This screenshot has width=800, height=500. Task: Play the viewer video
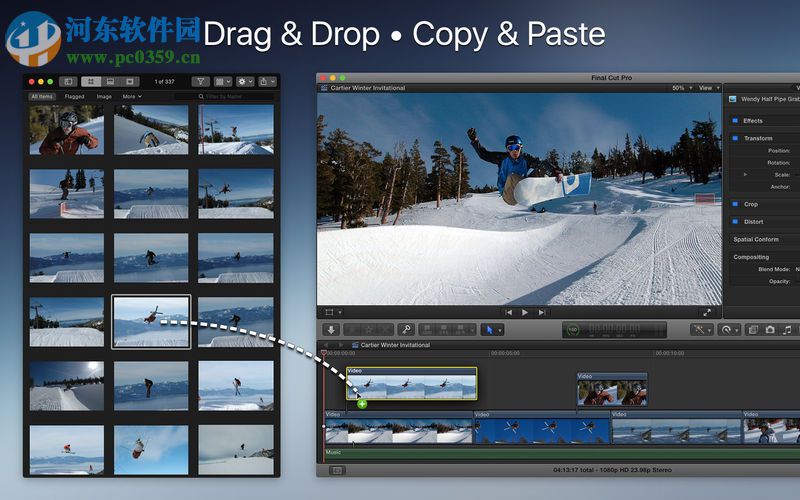(524, 312)
